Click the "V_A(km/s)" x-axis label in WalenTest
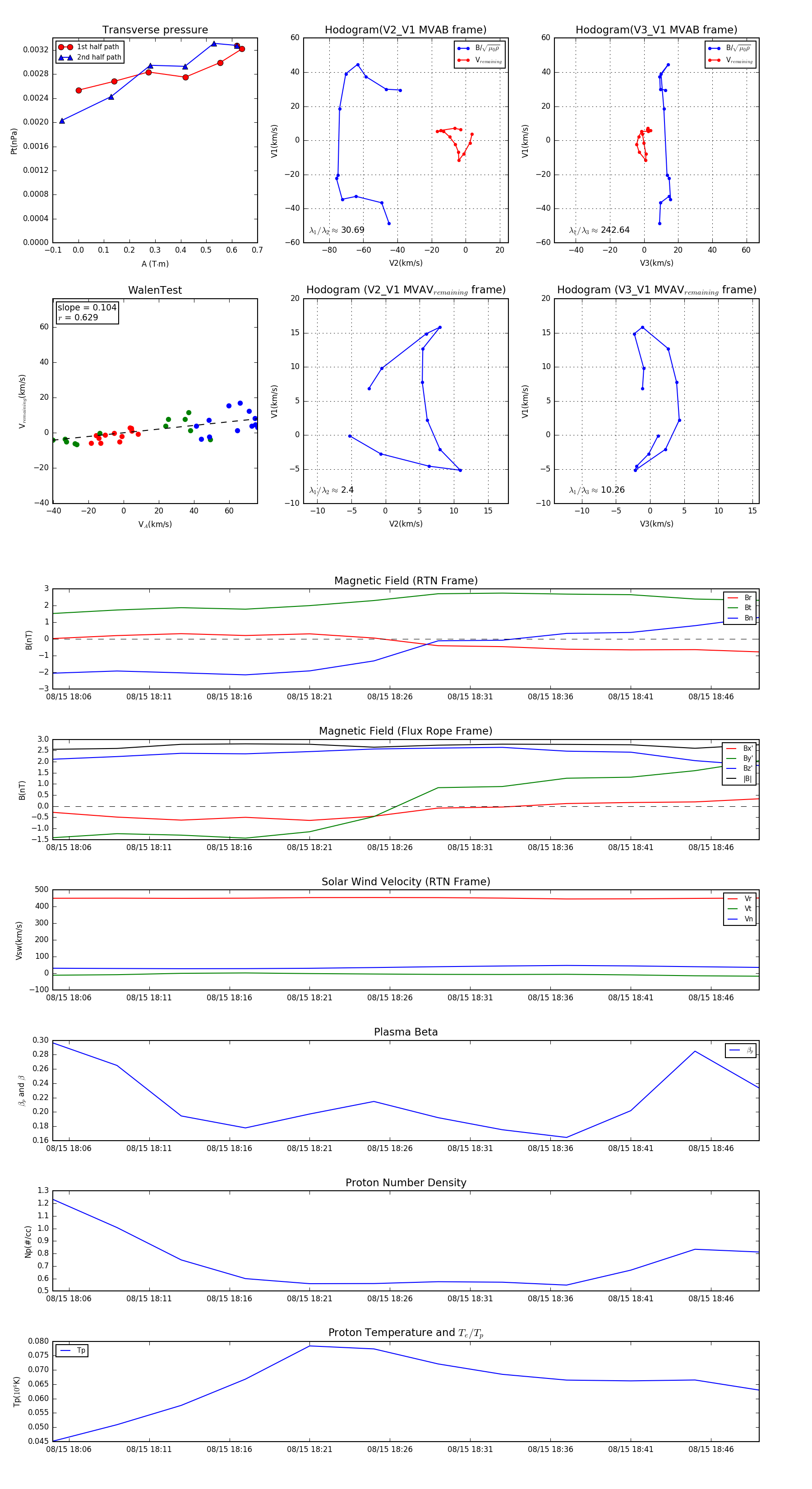 coord(155,524)
